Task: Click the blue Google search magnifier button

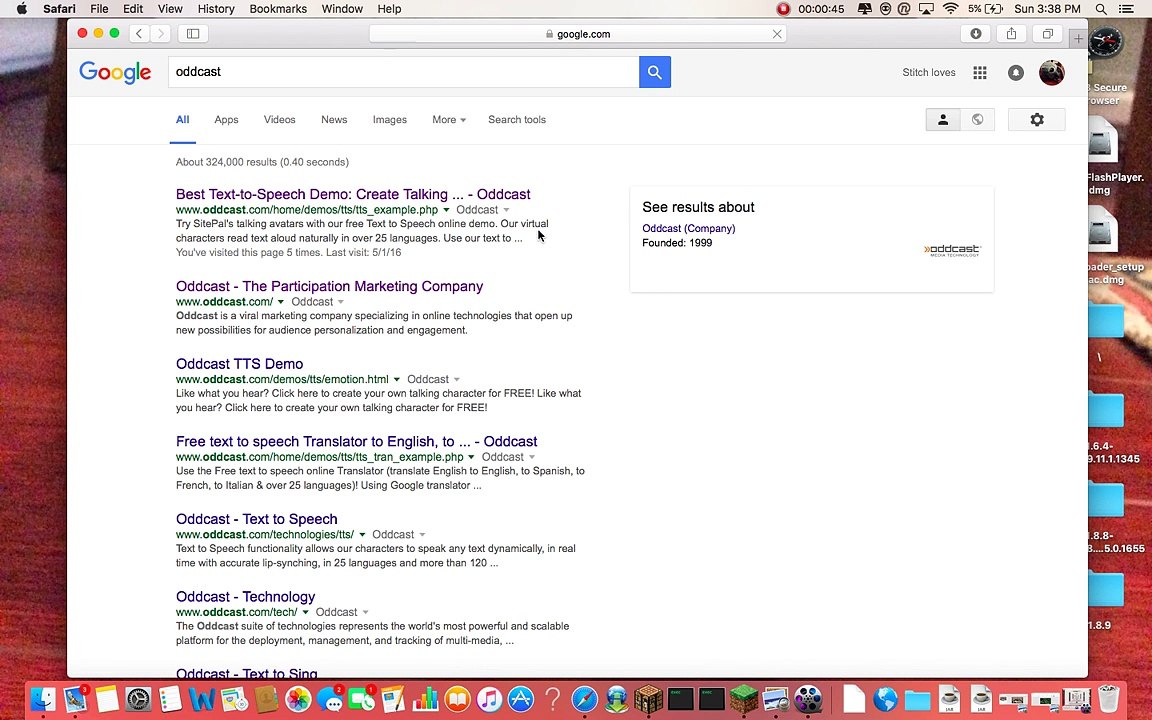Action: [655, 72]
